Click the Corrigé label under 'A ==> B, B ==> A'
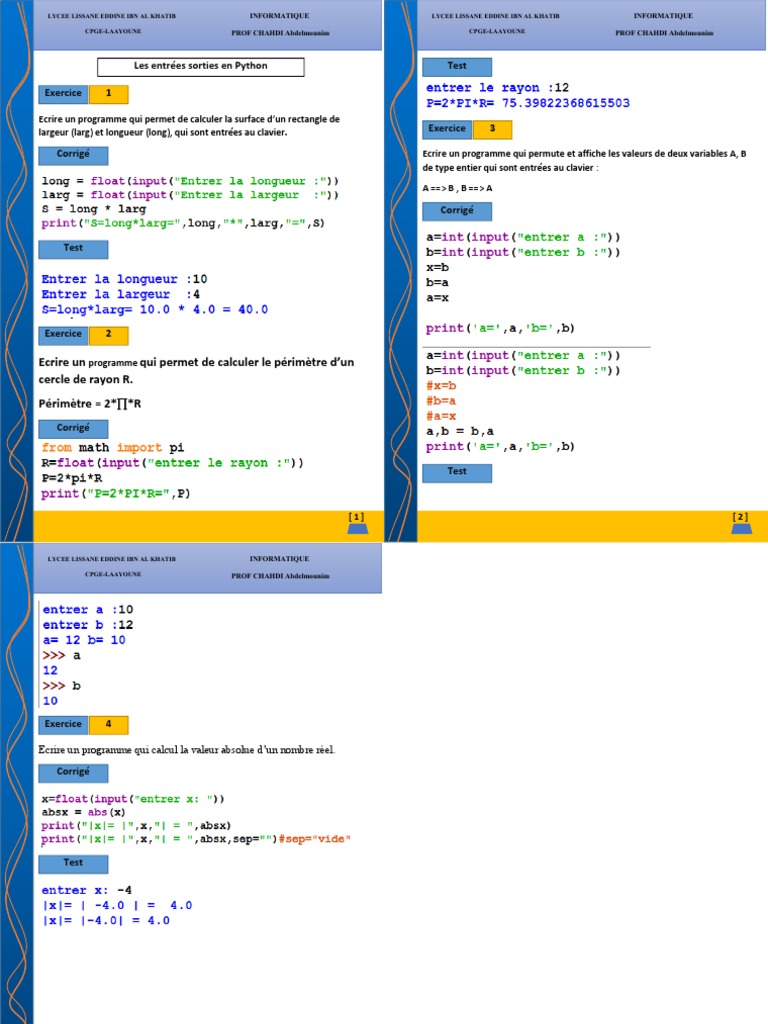 point(457,211)
